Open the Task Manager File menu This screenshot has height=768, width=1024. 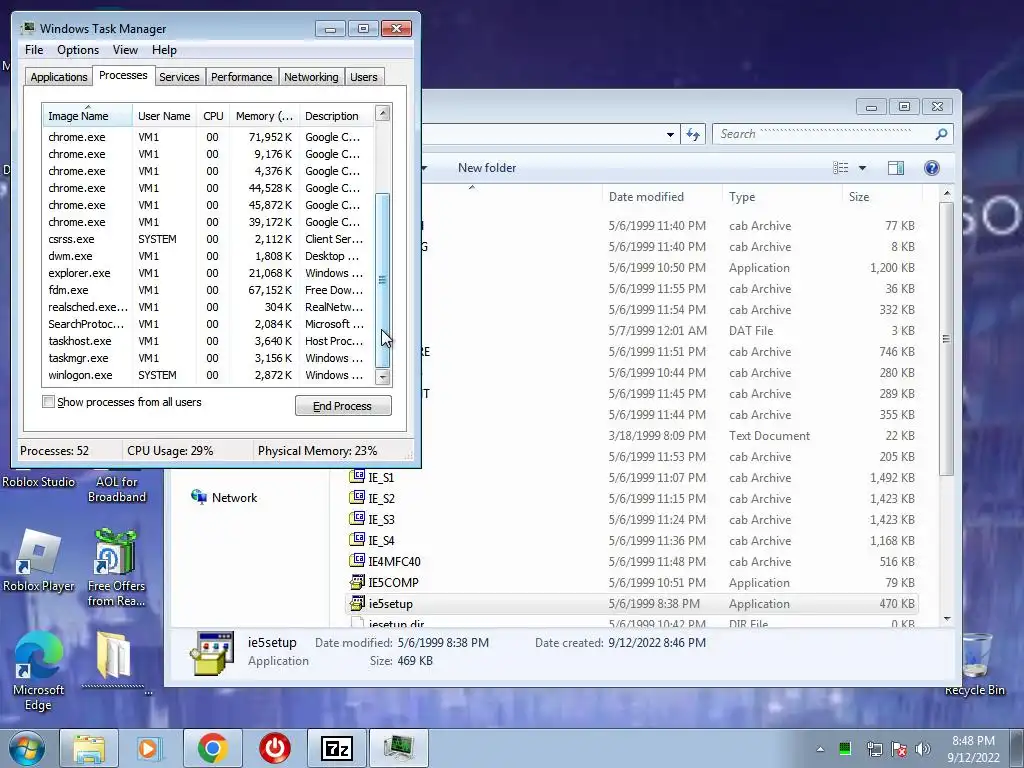[34, 50]
